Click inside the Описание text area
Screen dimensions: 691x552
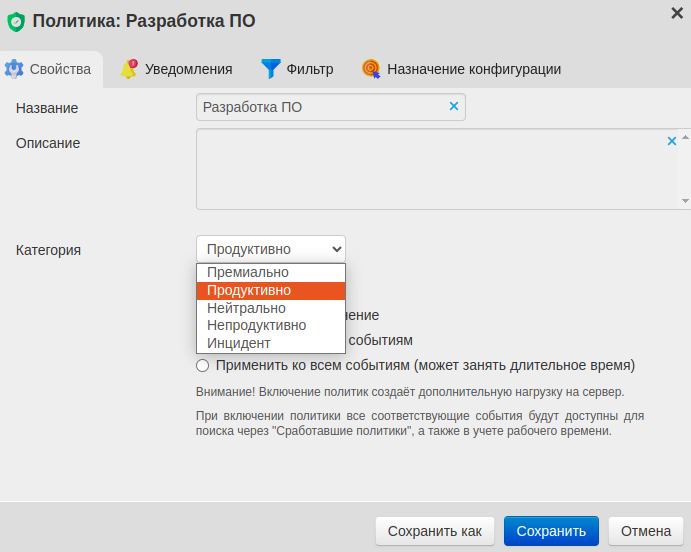430,168
